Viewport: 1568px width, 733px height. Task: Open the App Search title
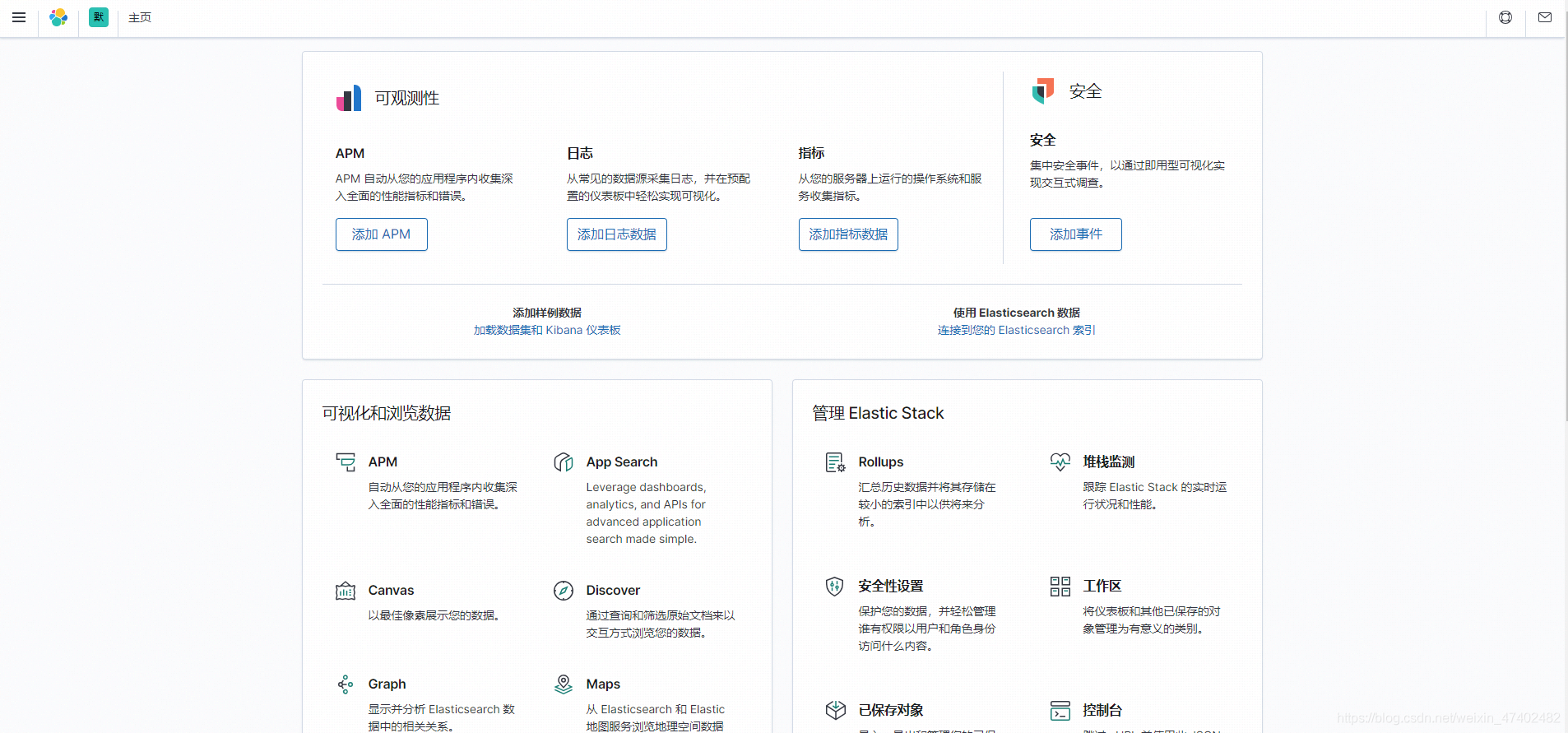(x=622, y=462)
